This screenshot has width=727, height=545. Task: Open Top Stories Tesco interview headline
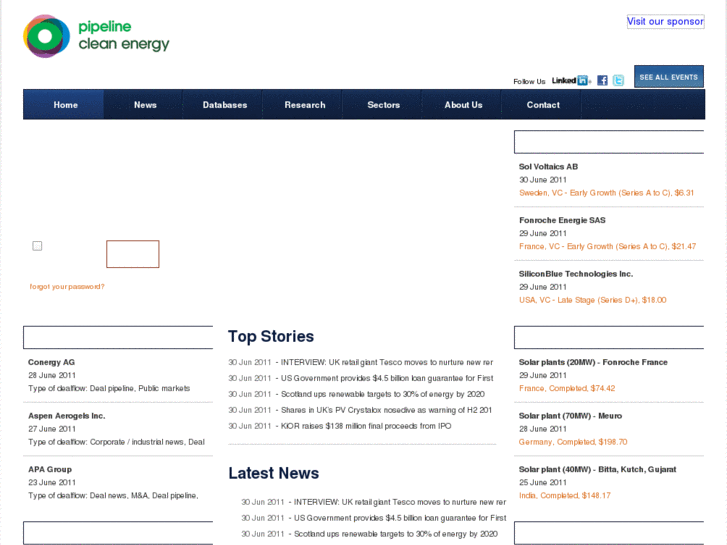pyautogui.click(x=387, y=362)
